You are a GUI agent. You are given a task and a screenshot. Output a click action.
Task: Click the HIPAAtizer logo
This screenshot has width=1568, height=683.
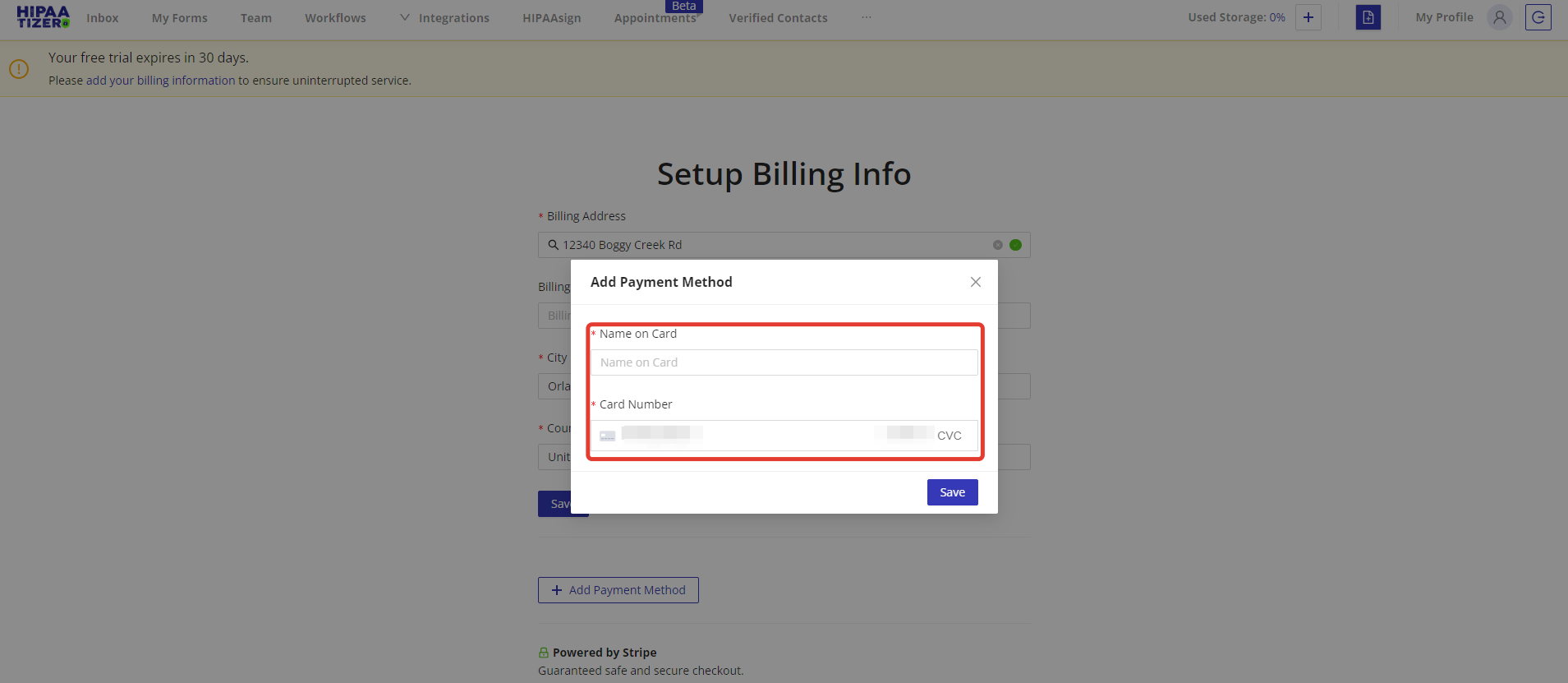coord(43,17)
